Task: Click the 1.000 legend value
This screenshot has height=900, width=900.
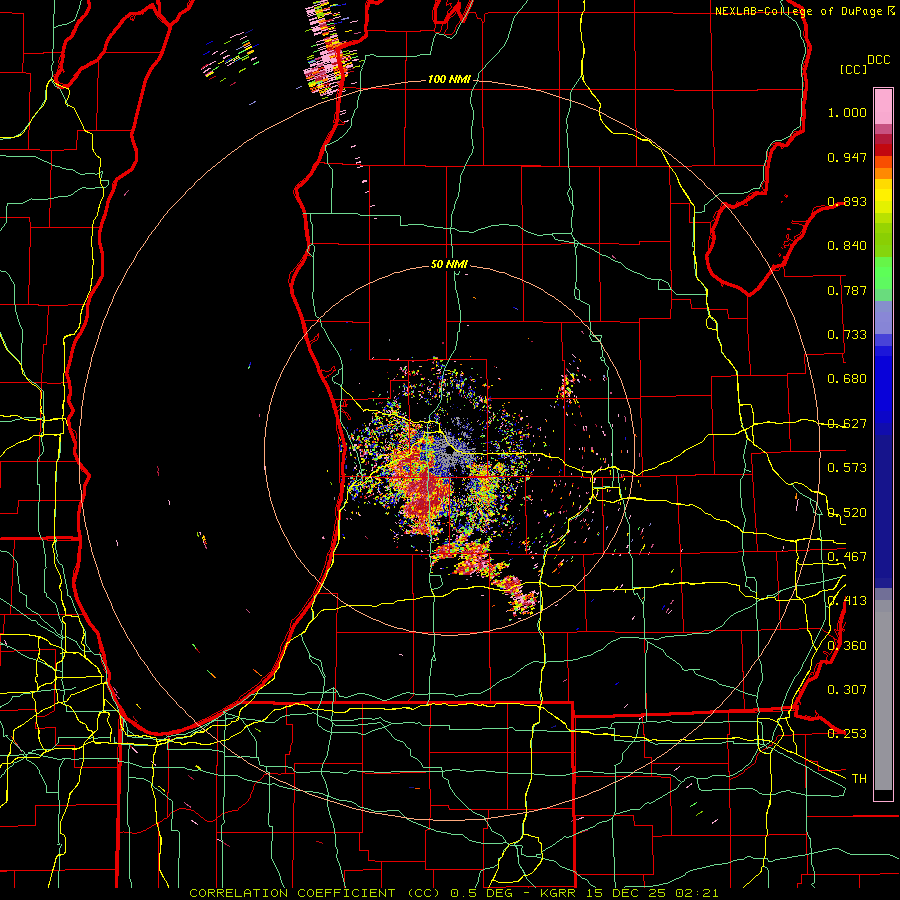Action: click(847, 112)
